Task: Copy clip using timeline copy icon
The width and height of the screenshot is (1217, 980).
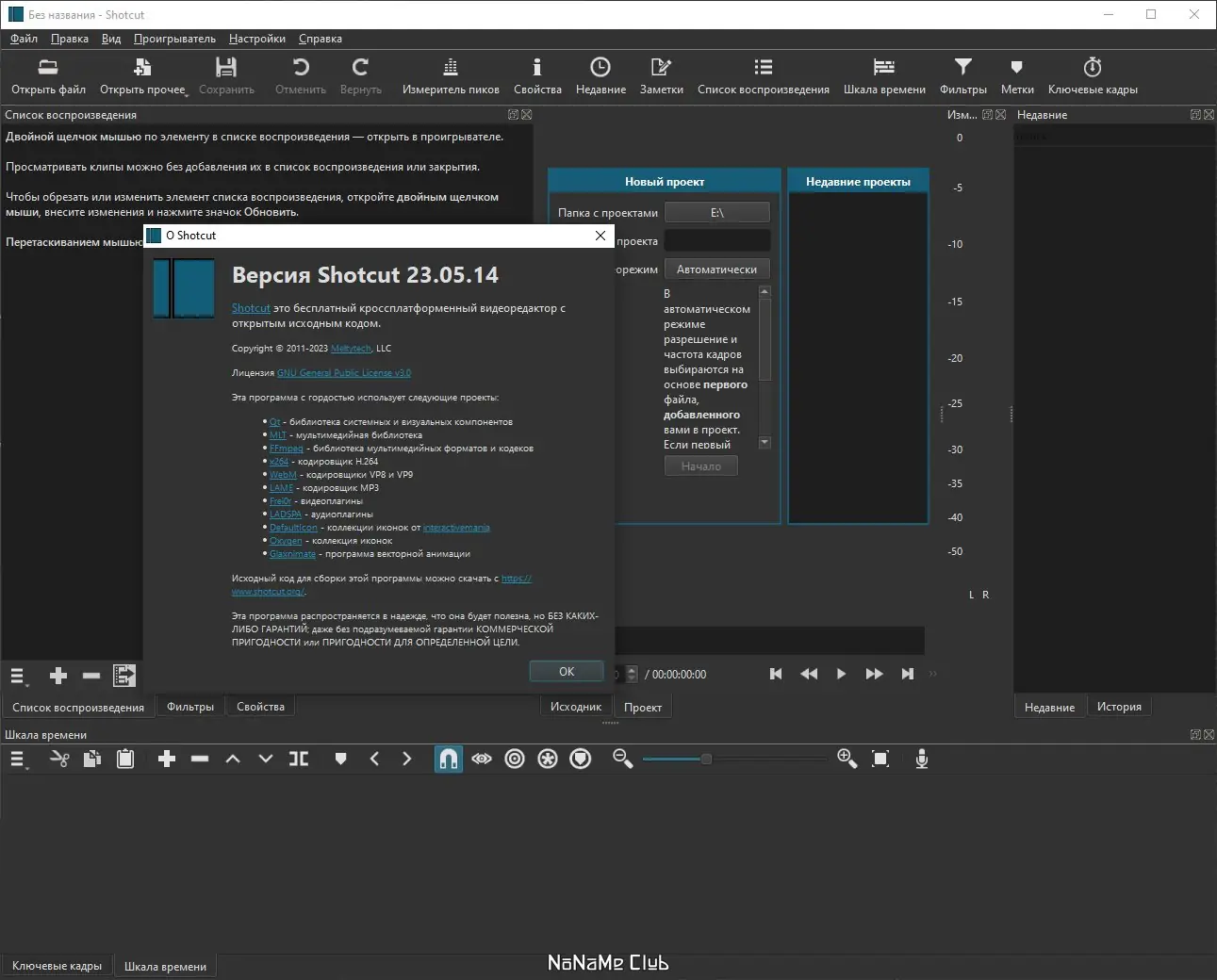Action: click(x=92, y=759)
